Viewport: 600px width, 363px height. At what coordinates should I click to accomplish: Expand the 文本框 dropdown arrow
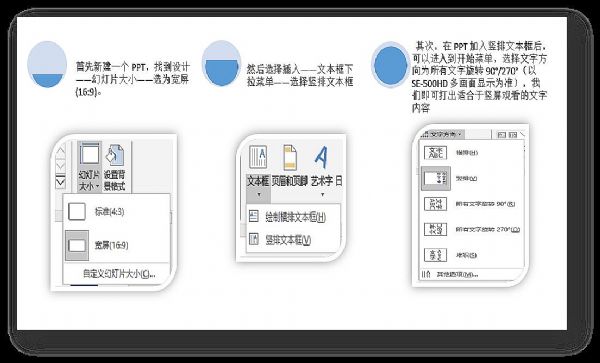point(259,195)
